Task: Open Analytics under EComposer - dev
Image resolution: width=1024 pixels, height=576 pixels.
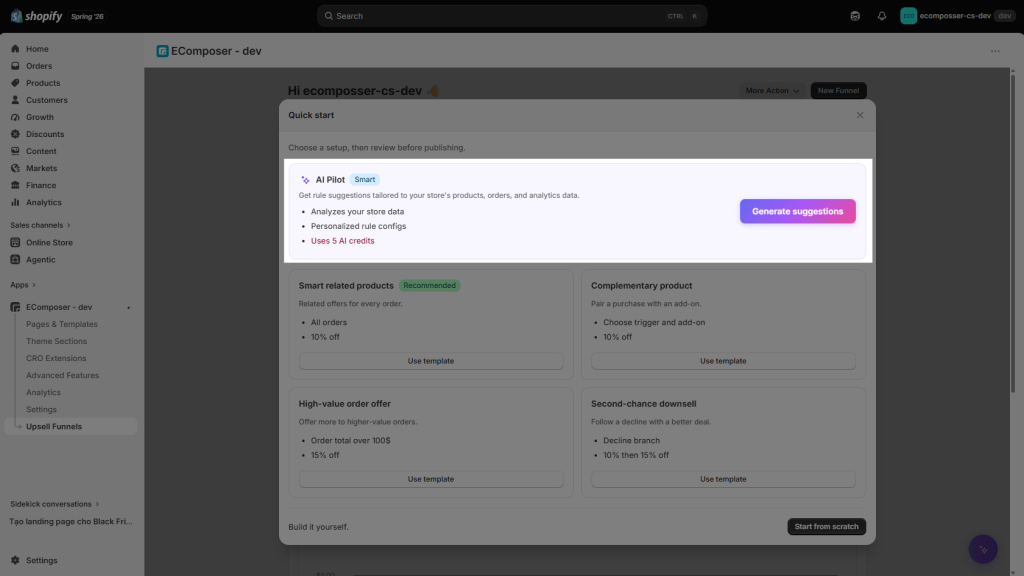Action: click(x=43, y=392)
